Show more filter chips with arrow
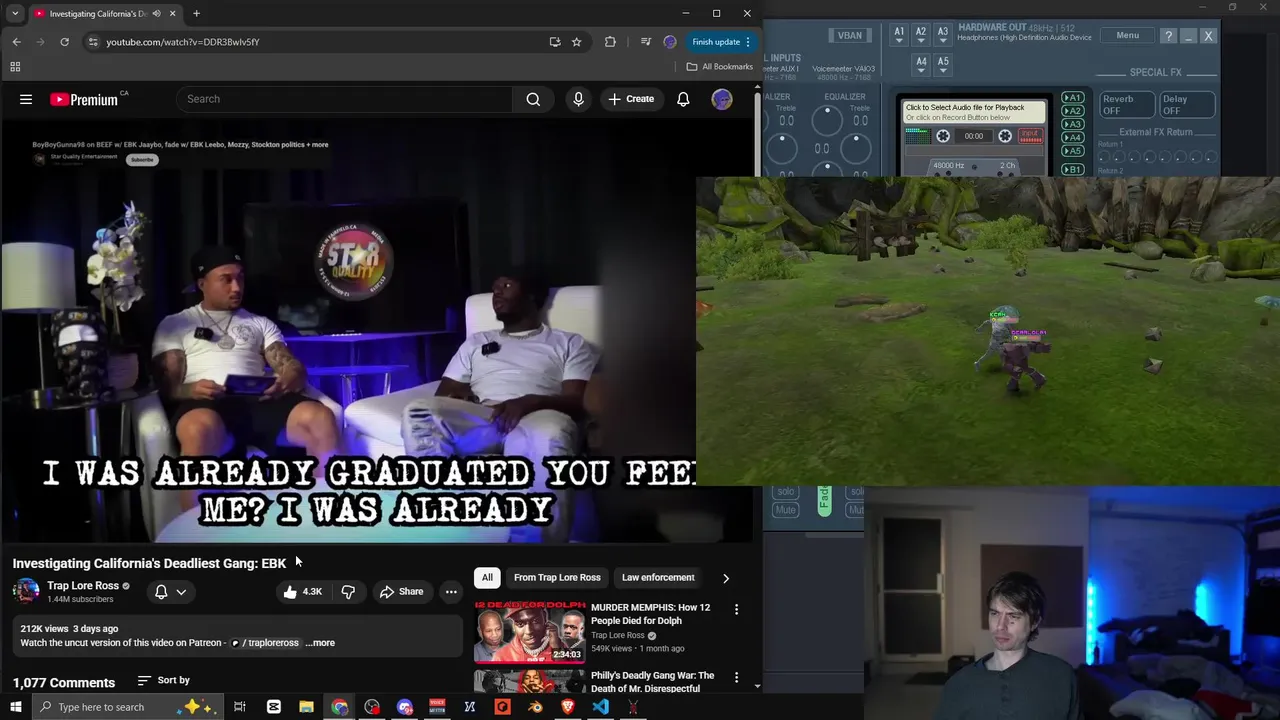The image size is (1280, 720). coord(726,578)
